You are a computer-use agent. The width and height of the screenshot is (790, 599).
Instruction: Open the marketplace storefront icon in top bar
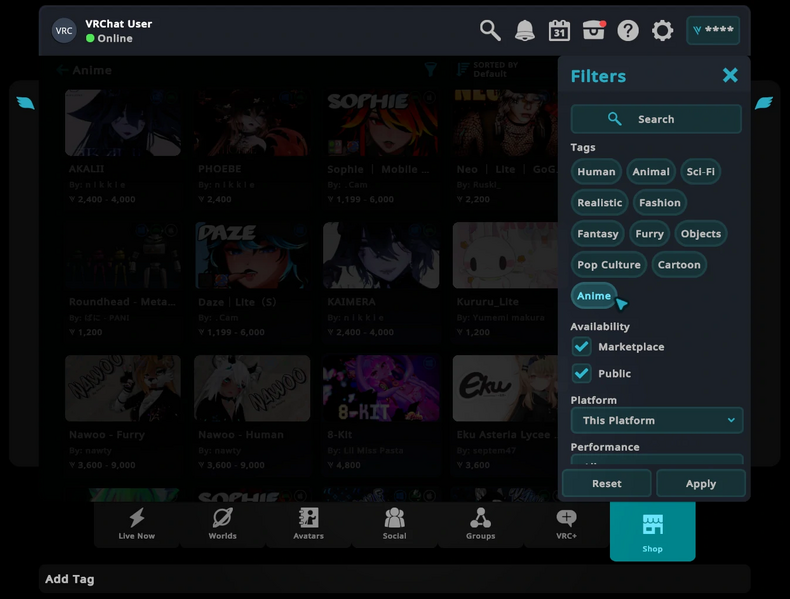pos(594,31)
